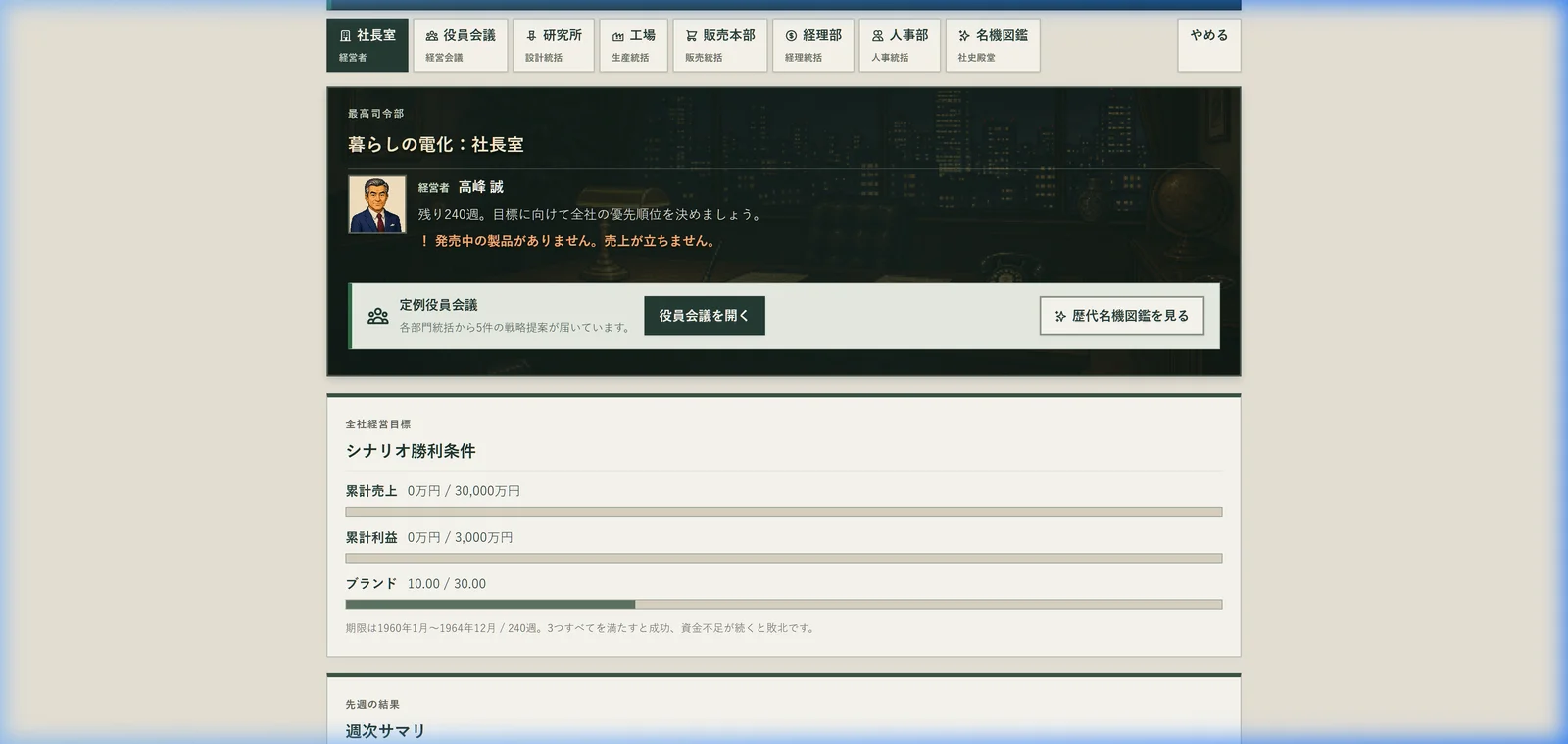Open the 経理部 tab label

[822, 35]
